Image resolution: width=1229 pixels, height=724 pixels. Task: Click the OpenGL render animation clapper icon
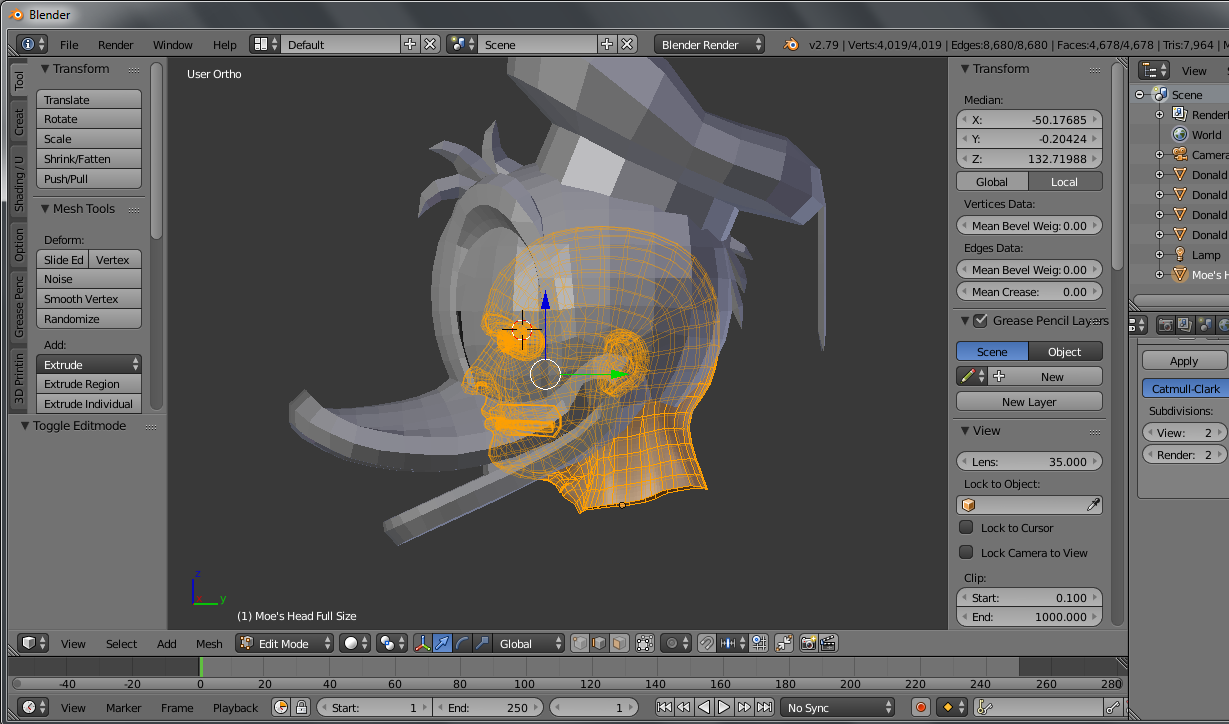click(x=828, y=644)
